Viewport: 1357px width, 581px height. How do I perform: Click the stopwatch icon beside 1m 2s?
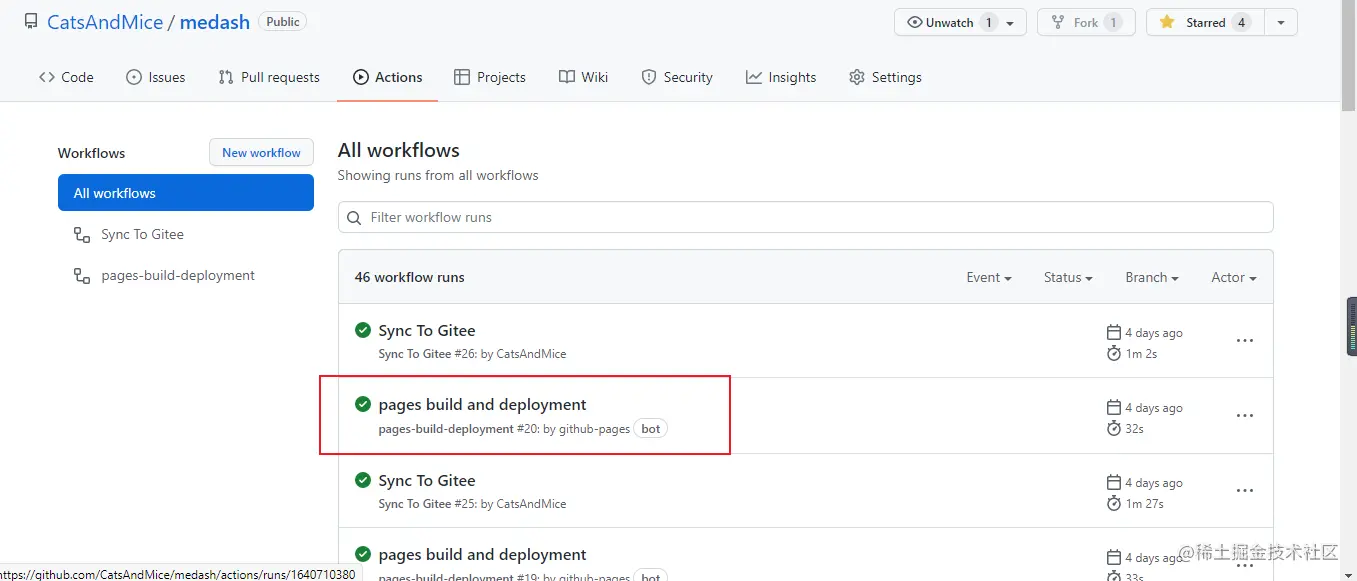(x=1114, y=353)
